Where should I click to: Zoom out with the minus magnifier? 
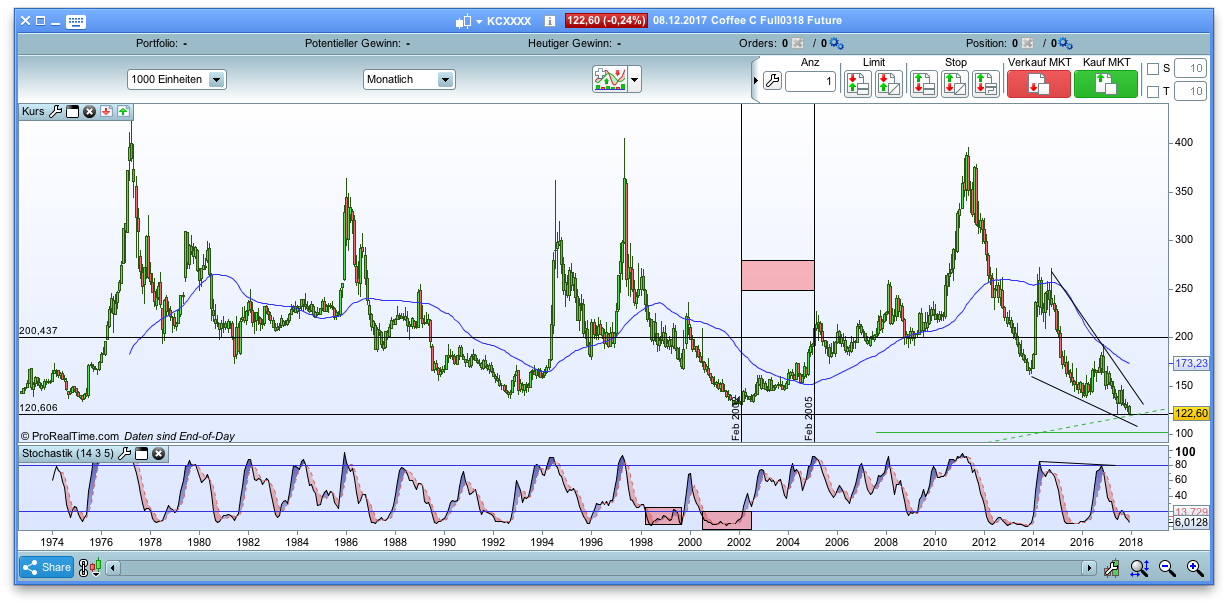[1167, 568]
